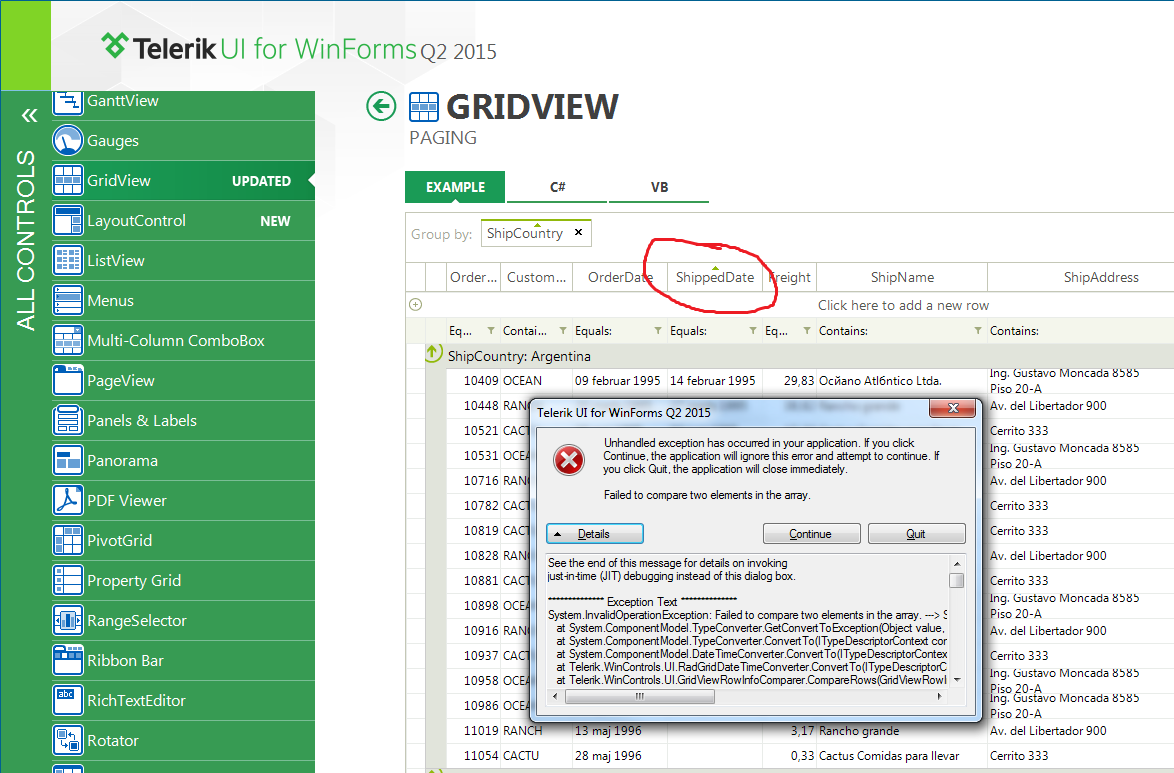
Task: Collapse Details in the error dialog
Action: click(594, 533)
